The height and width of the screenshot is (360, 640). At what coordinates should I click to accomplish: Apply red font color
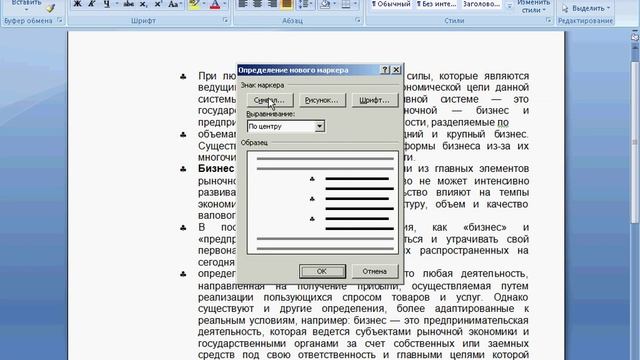coord(215,4)
